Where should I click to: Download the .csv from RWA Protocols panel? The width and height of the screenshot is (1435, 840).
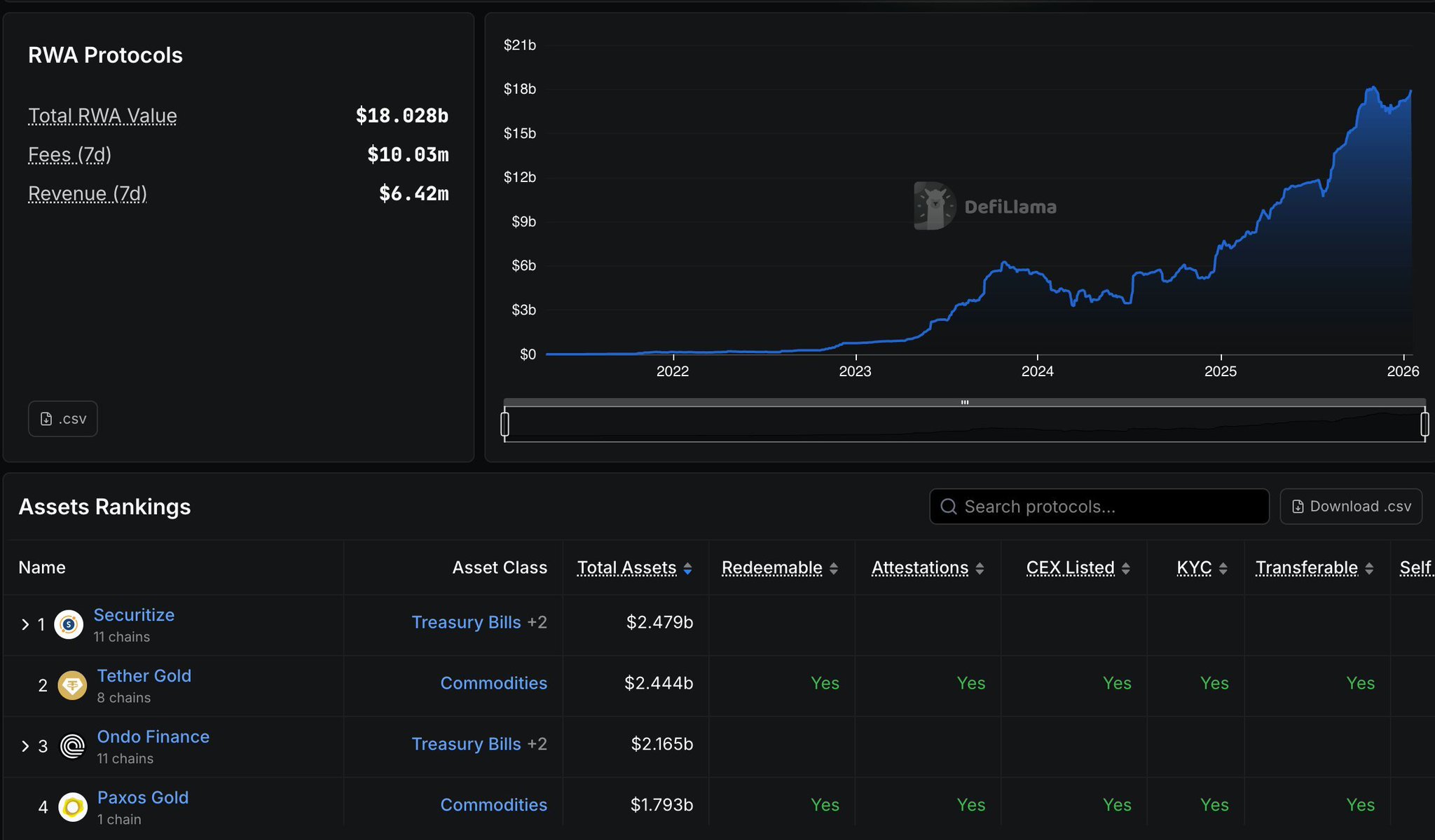click(63, 419)
